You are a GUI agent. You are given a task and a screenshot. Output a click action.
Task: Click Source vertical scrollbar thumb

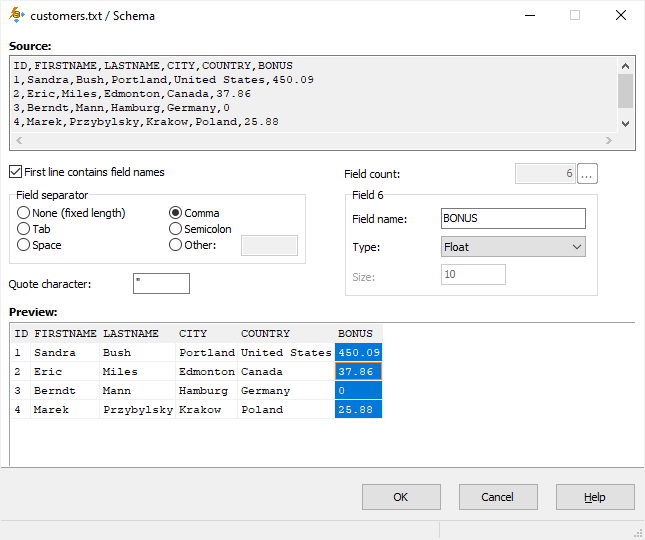(x=625, y=91)
